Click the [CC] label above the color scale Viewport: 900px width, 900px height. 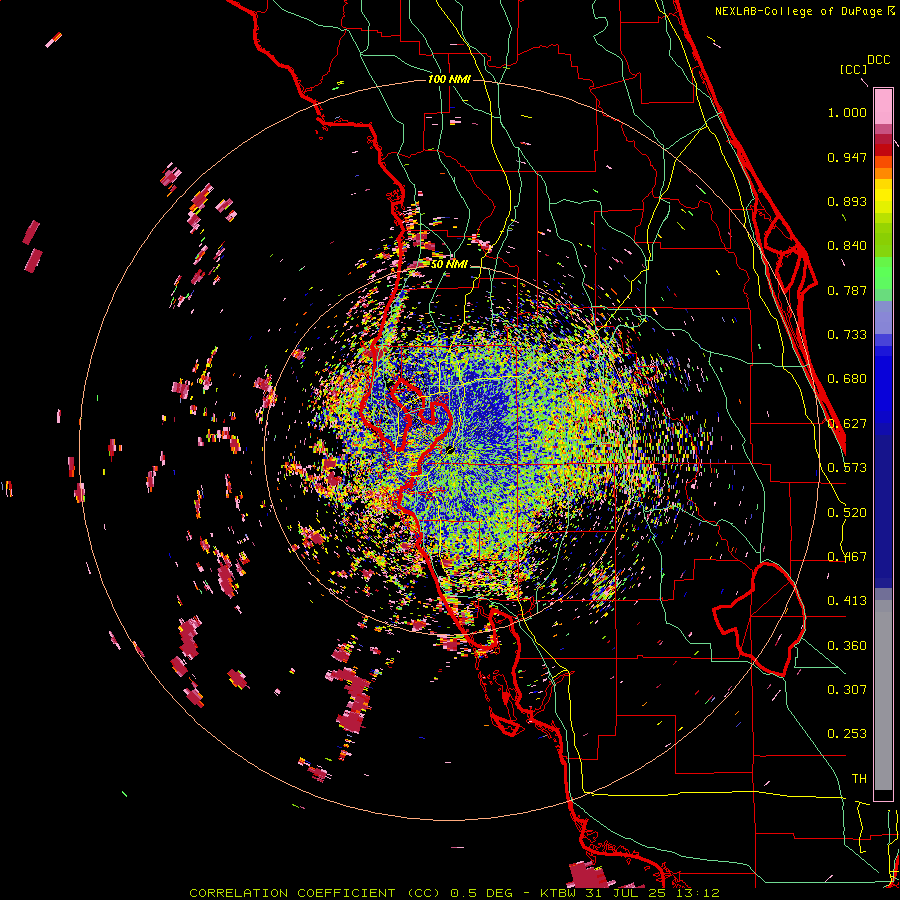[x=853, y=69]
